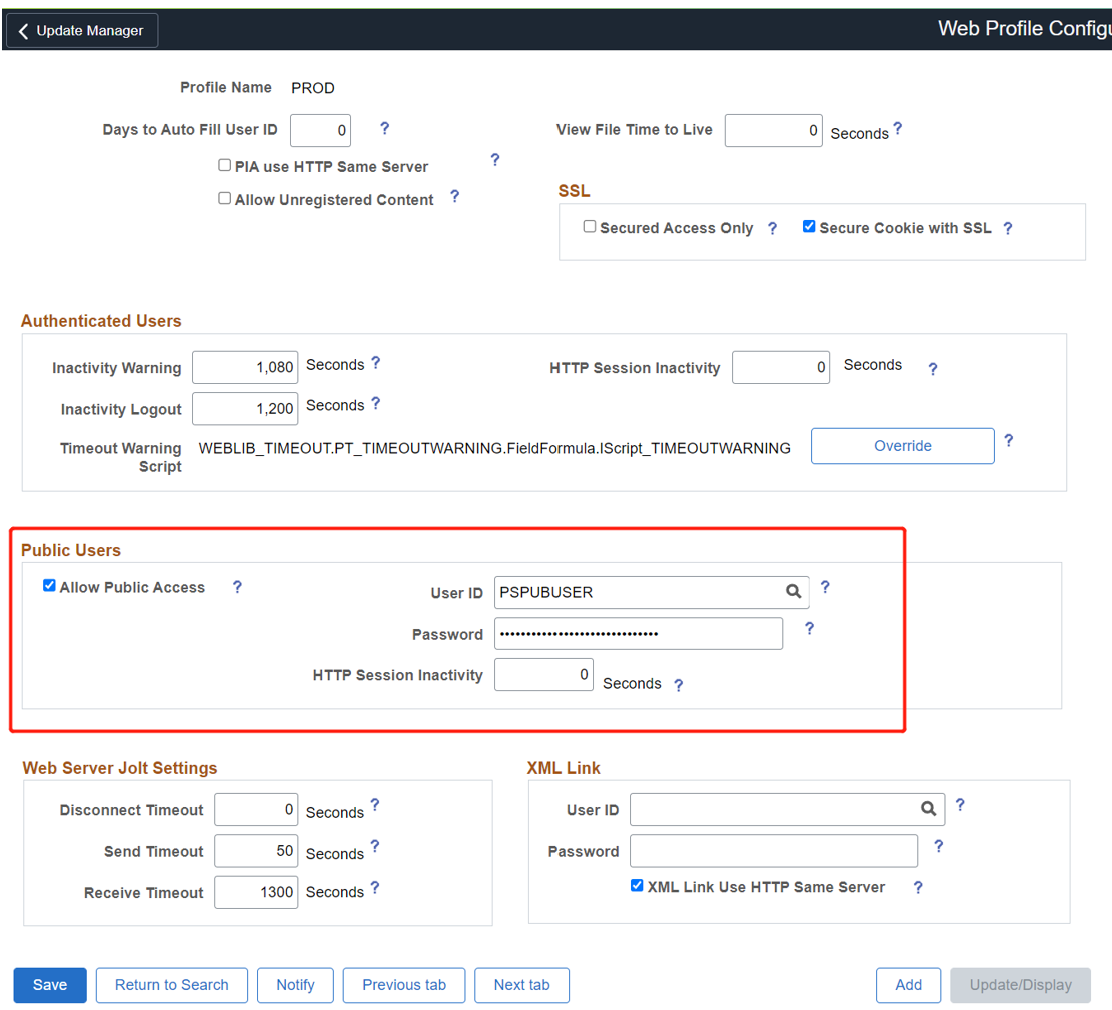The width and height of the screenshot is (1112, 1010).
Task: Enable PIA use HTTP Same Server checkbox
Action: [x=224, y=165]
